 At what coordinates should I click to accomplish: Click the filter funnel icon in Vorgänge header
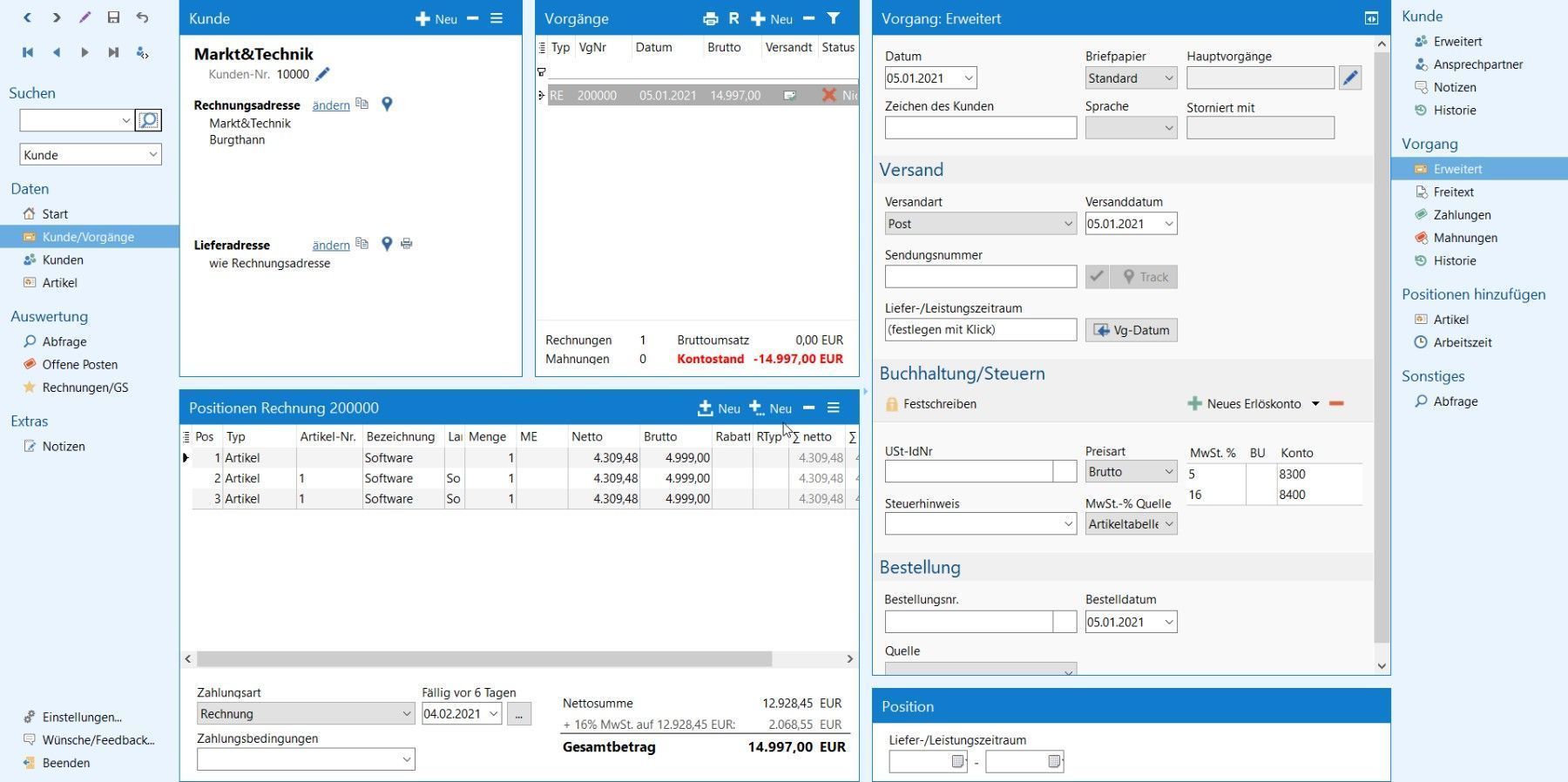coord(834,18)
